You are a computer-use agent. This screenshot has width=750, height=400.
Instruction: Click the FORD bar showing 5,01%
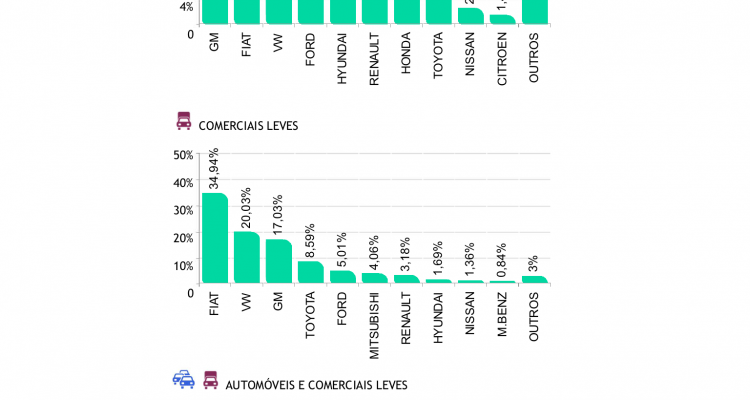[x=342, y=277]
